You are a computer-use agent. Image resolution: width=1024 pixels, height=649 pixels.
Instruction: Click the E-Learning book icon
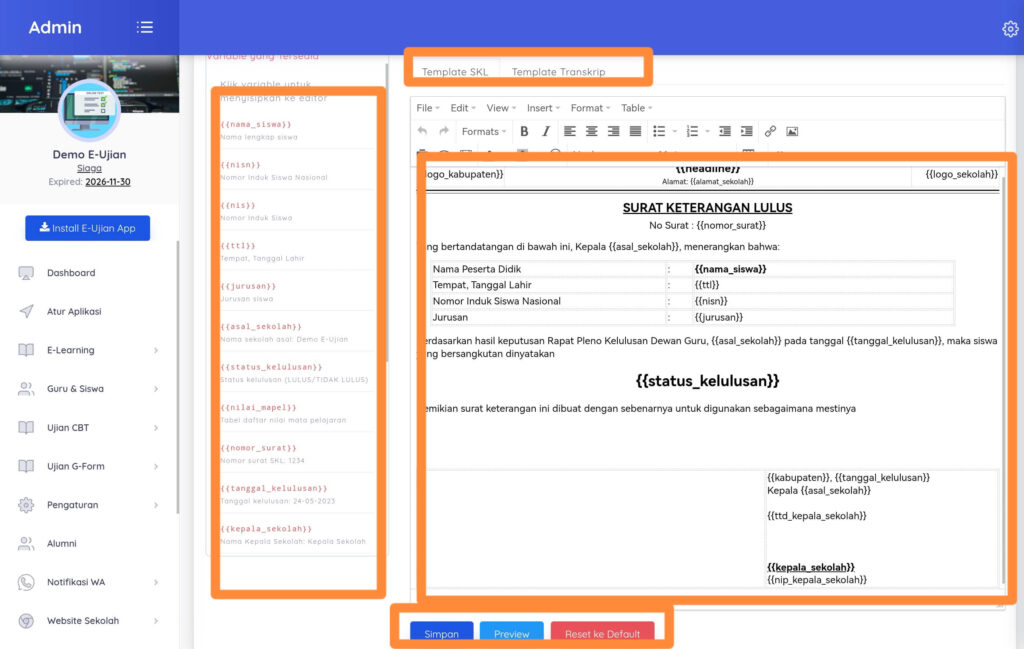click(26, 350)
